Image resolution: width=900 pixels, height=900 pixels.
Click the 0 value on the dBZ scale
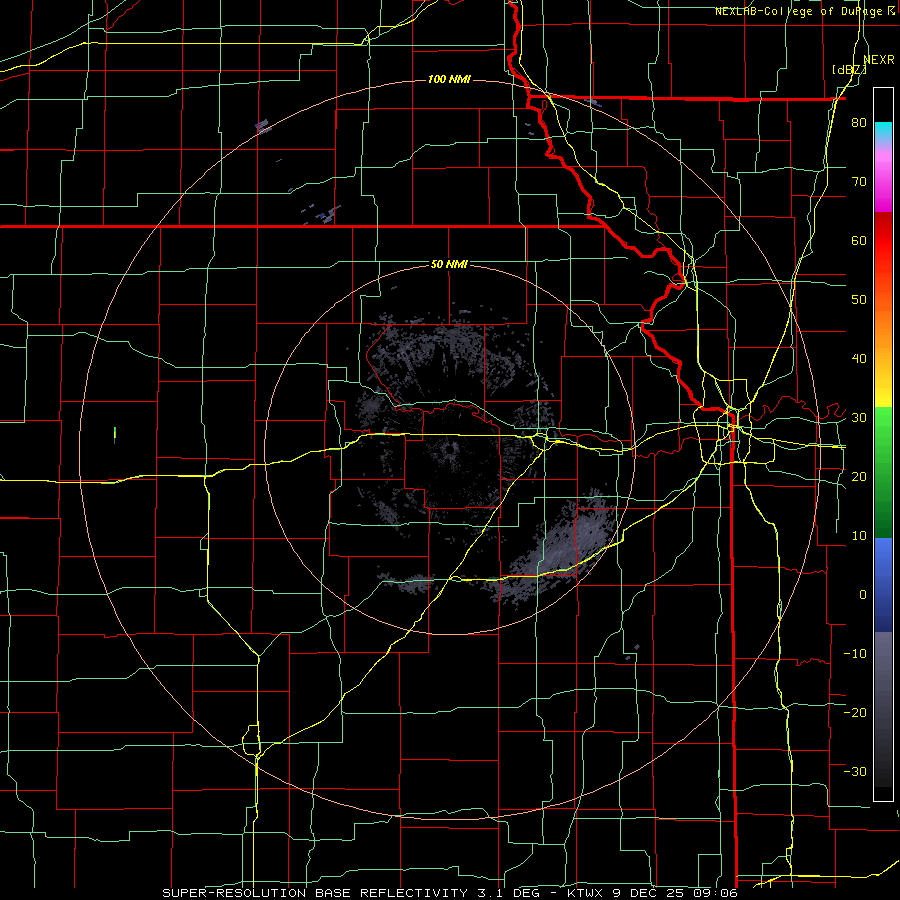point(863,595)
